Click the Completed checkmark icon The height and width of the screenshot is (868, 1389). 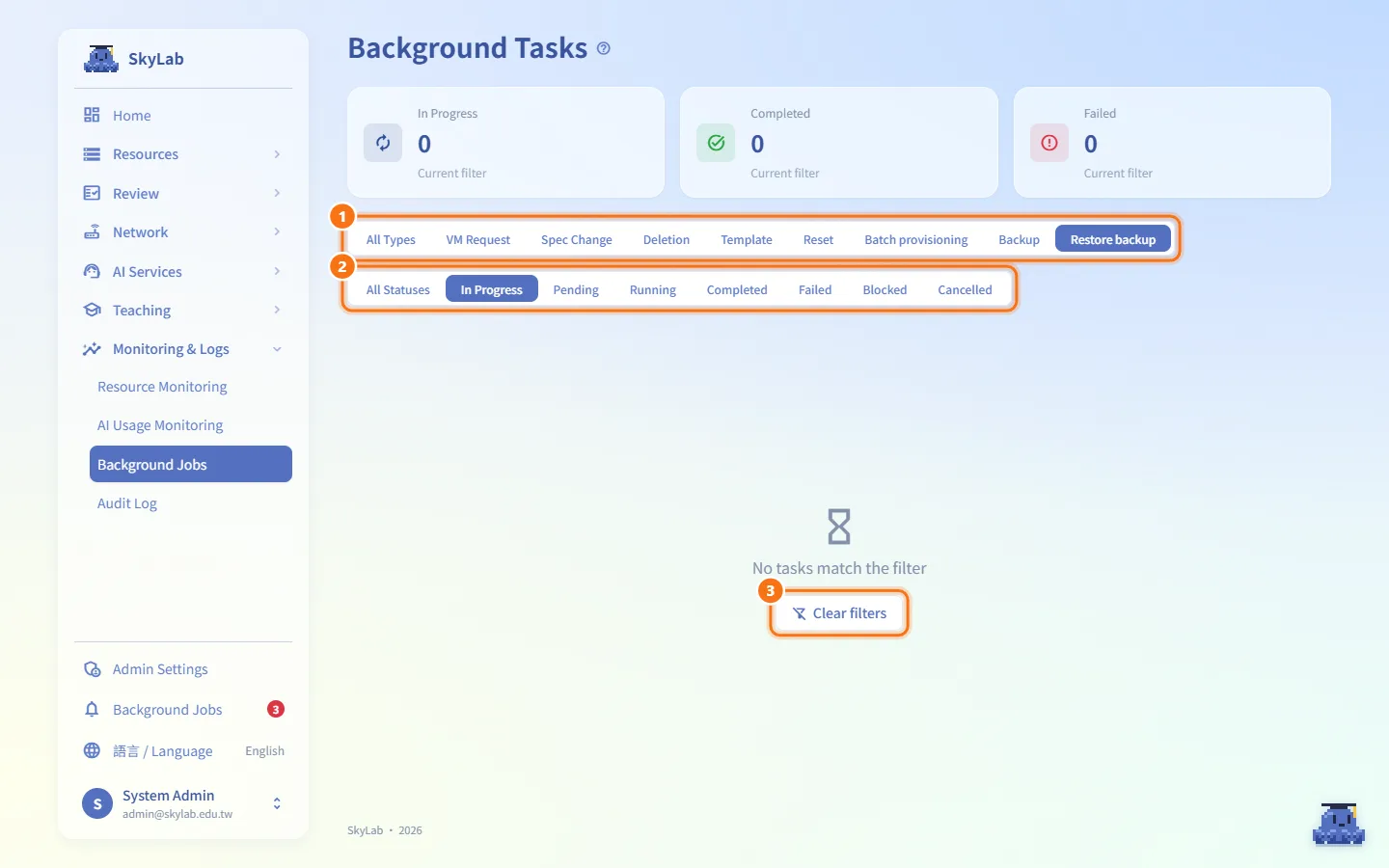(716, 143)
